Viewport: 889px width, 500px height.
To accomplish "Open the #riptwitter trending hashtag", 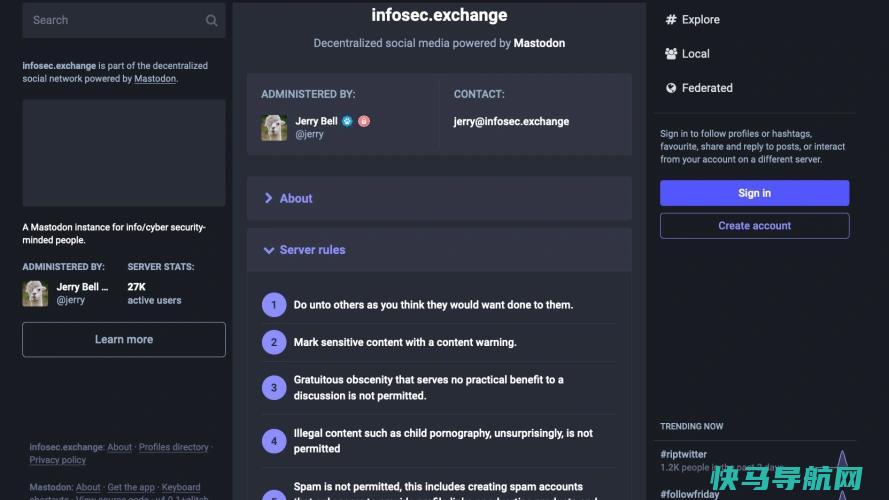I will [x=683, y=454].
